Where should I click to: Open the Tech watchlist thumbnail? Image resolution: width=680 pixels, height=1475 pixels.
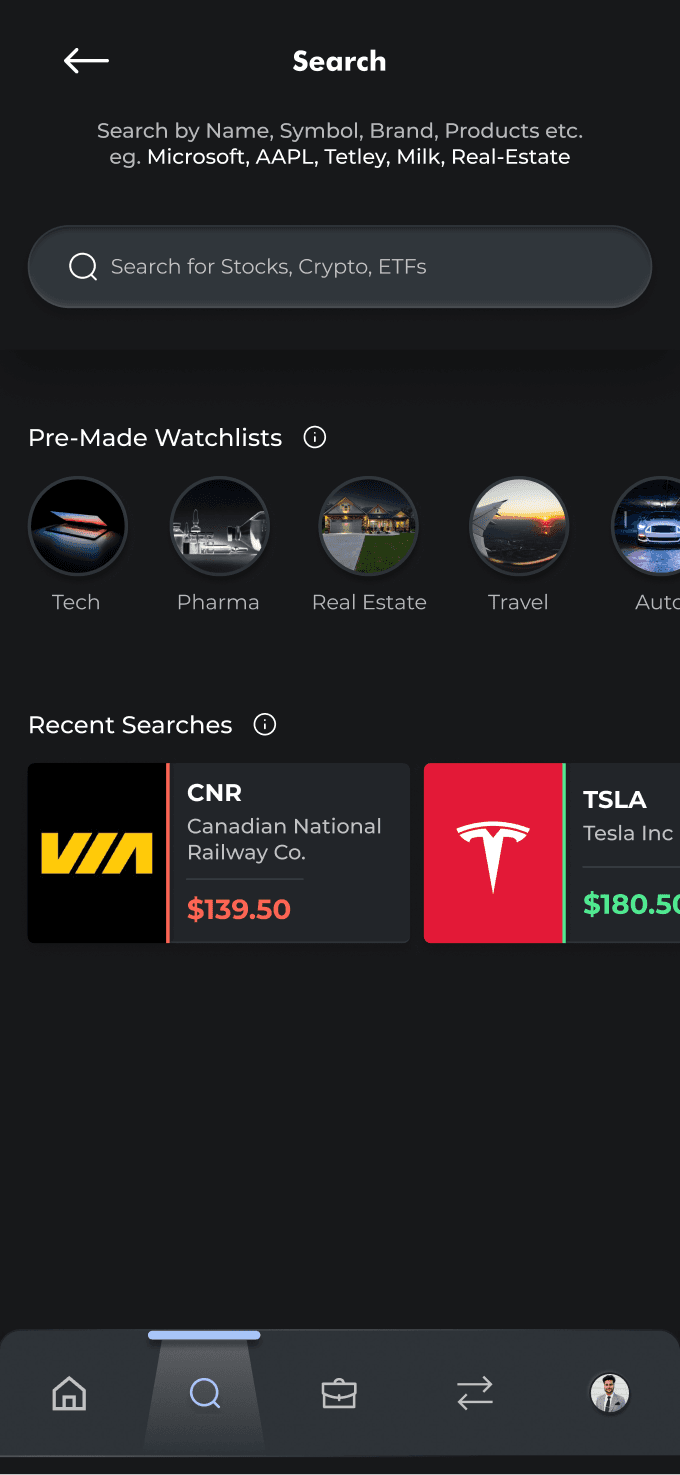point(78,526)
